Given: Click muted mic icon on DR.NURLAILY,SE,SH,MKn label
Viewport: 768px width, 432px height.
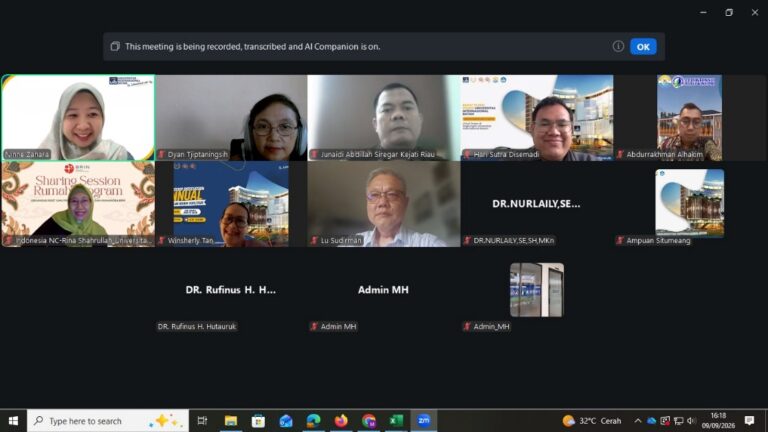Looking at the screenshot, I should click(467, 240).
